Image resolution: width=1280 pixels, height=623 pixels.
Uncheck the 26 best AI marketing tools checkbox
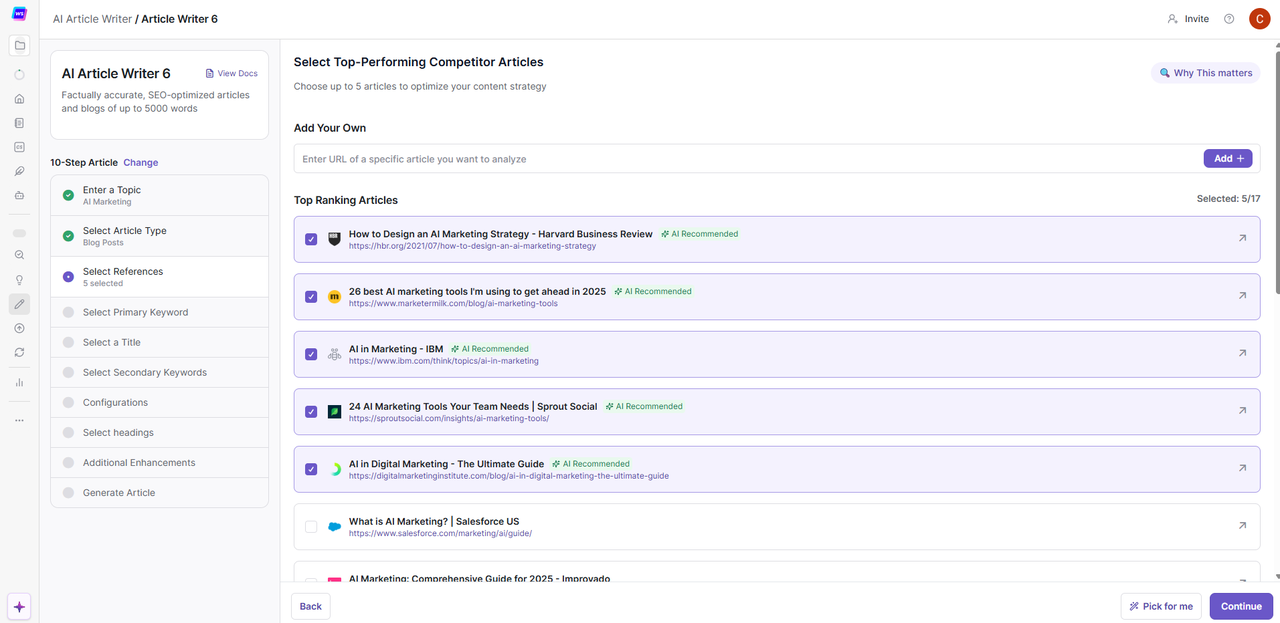click(311, 297)
